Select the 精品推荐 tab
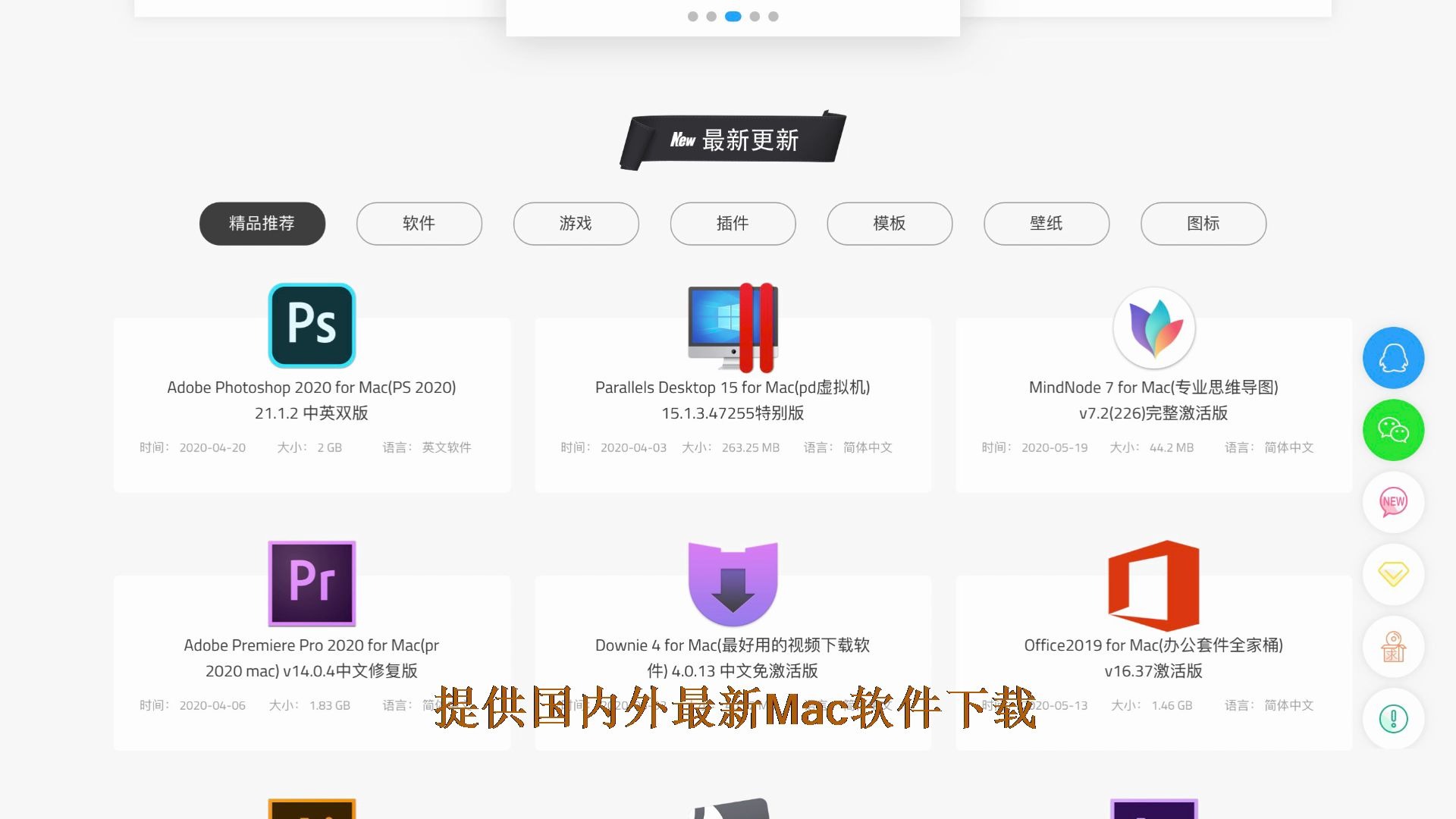The width and height of the screenshot is (1456, 819). [x=262, y=224]
